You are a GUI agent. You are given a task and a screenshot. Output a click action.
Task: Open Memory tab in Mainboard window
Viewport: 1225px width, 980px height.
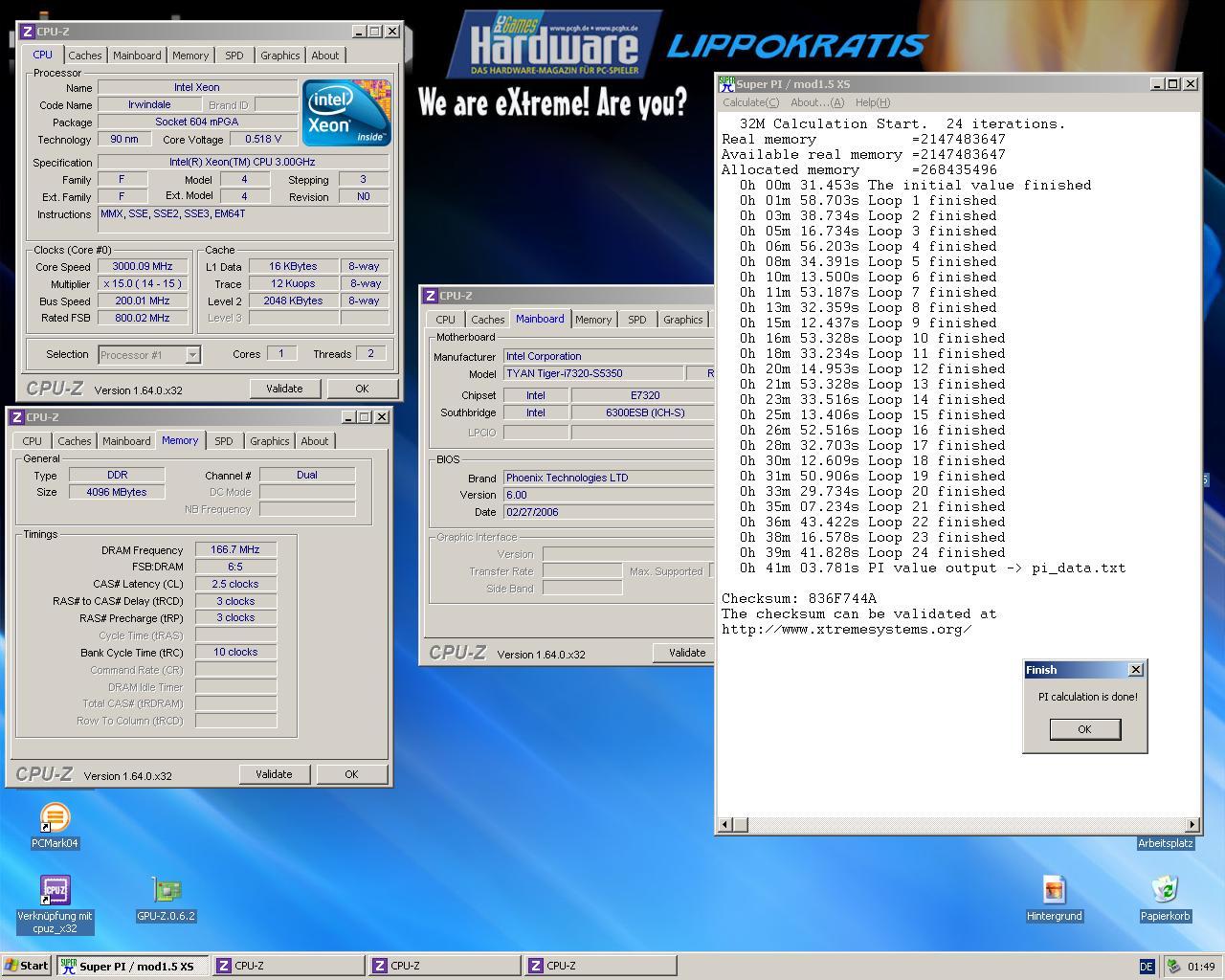coord(593,320)
